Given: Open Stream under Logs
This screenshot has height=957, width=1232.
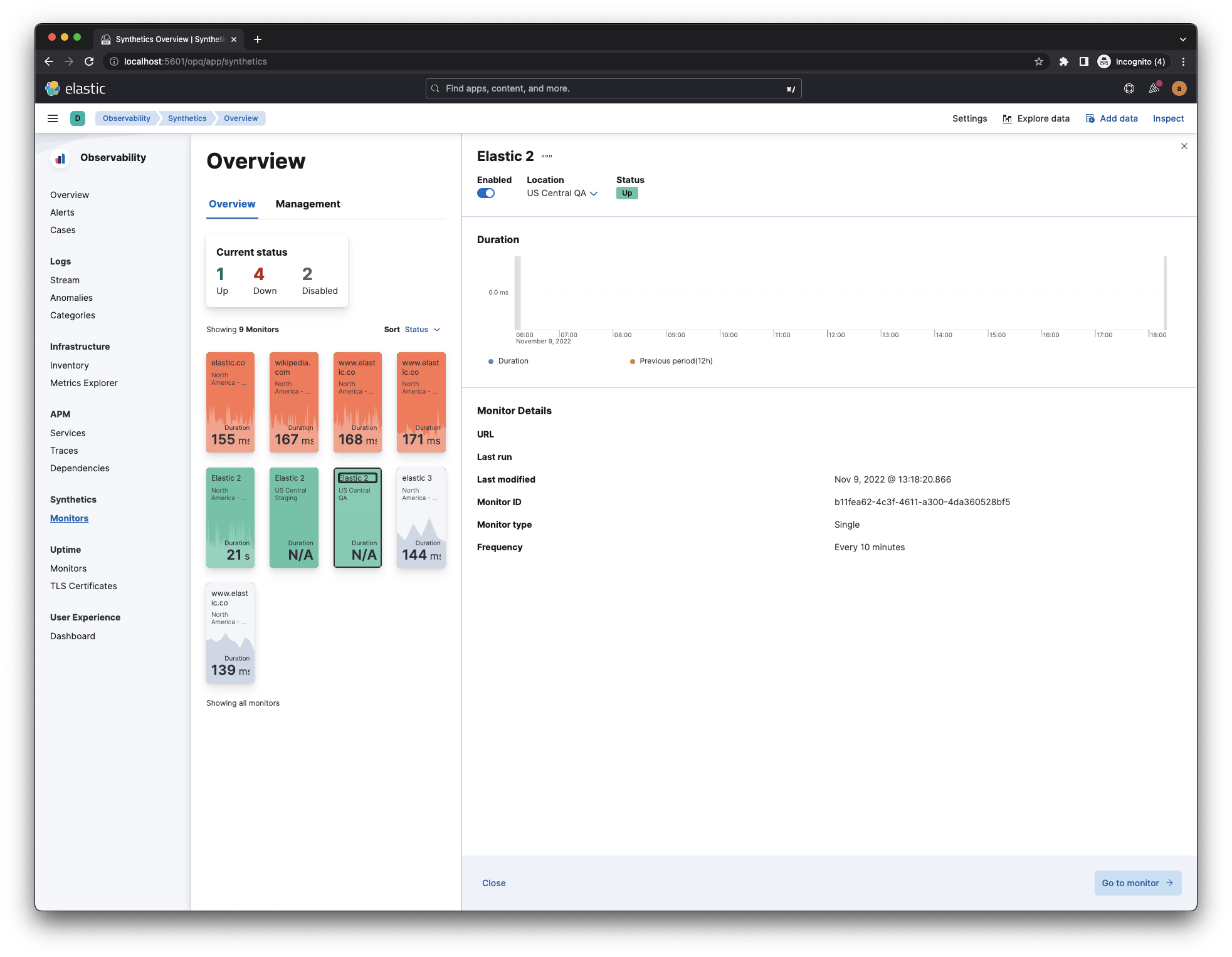Looking at the screenshot, I should pos(65,280).
